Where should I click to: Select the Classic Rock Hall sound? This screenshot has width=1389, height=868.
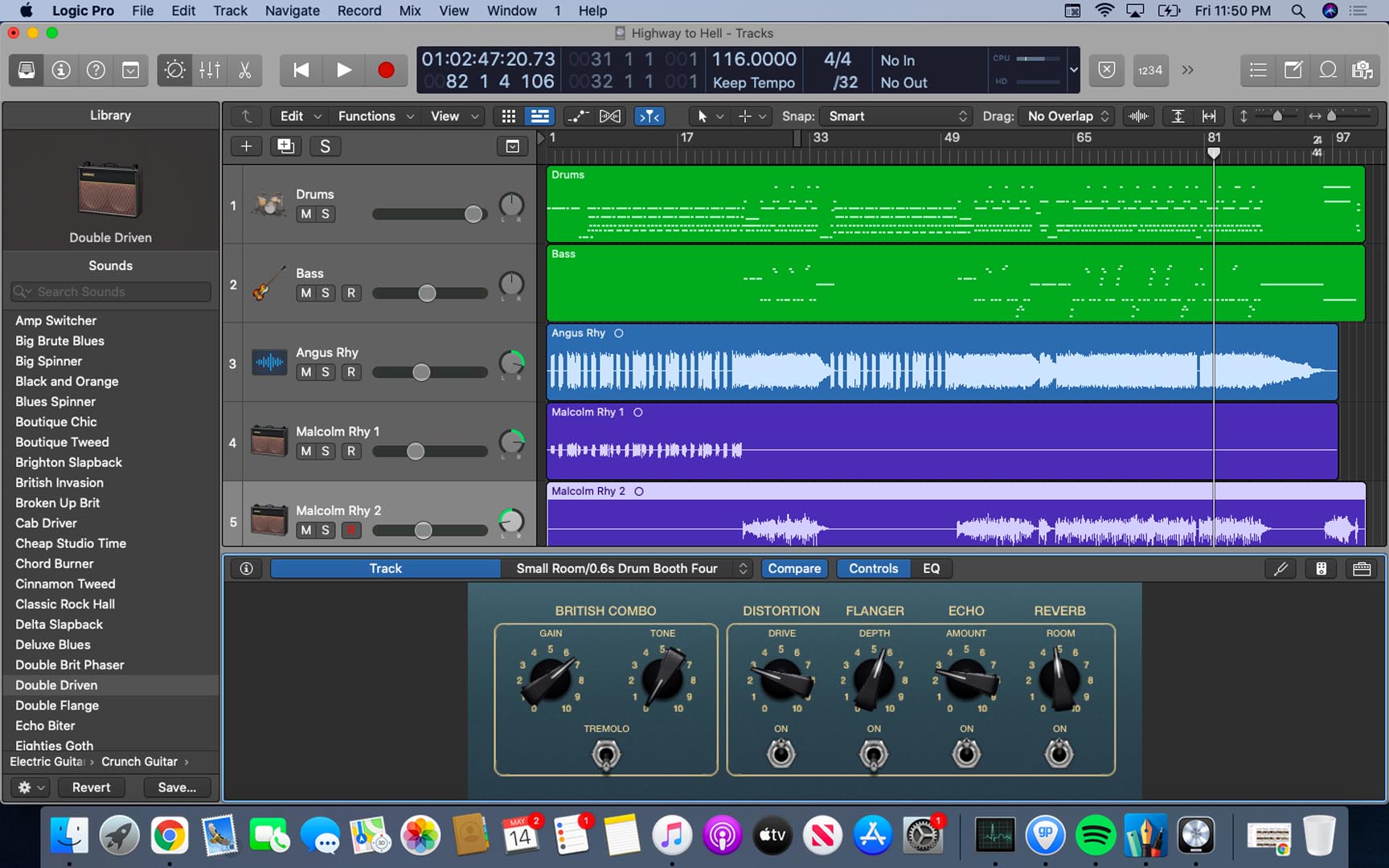(x=111, y=604)
